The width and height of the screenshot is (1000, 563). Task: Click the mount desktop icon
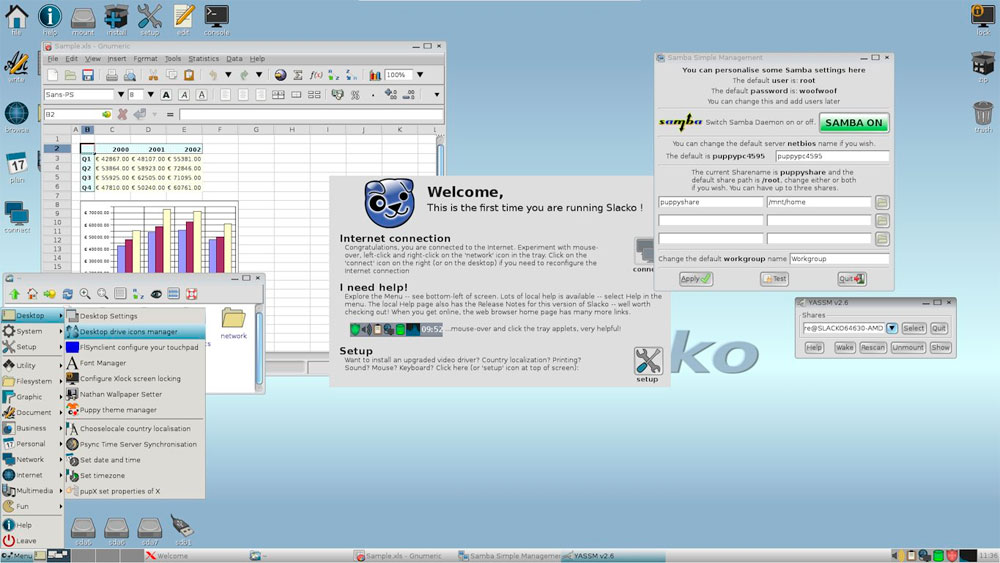[x=83, y=20]
